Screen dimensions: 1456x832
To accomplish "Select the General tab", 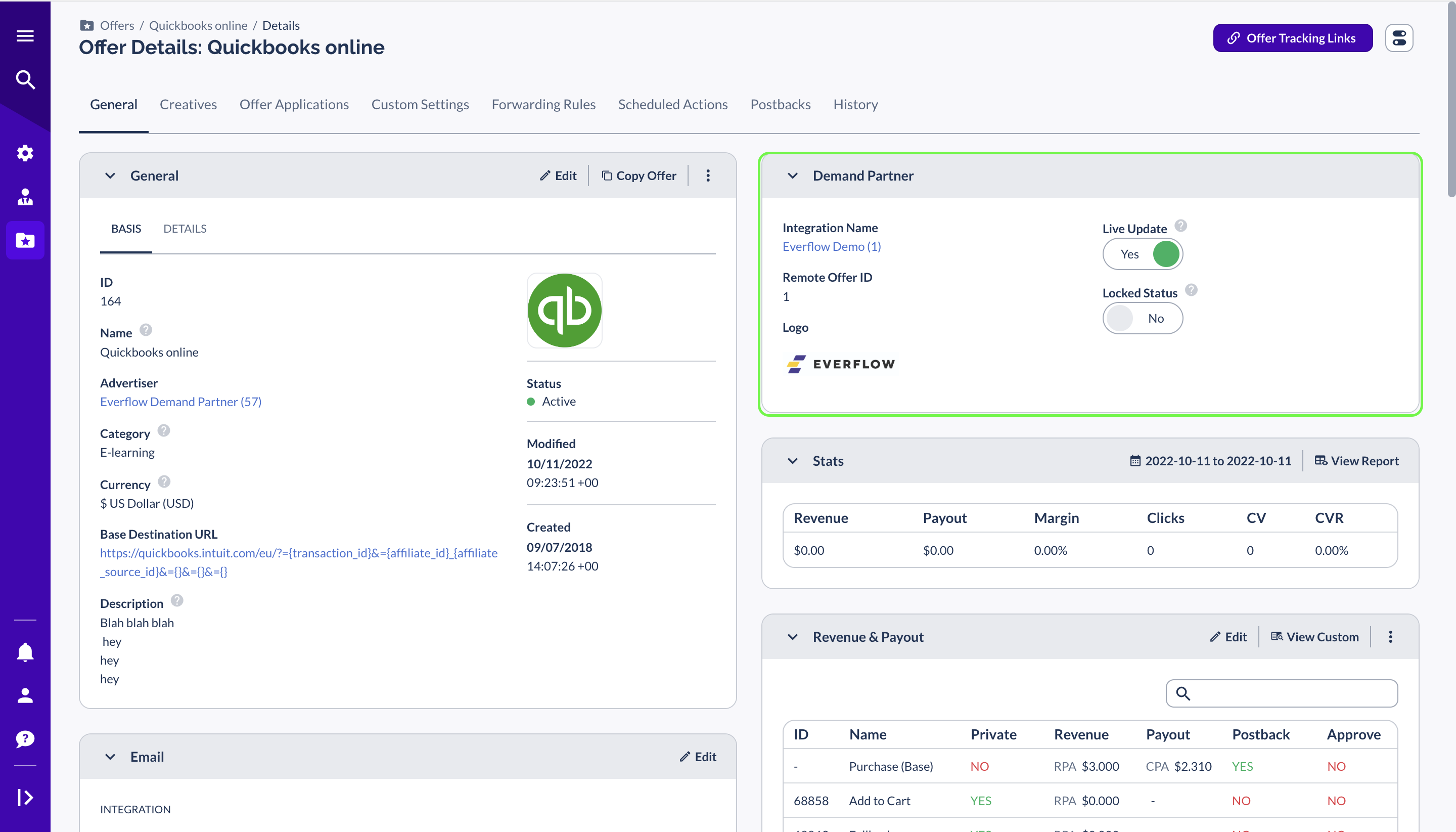I will click(114, 105).
